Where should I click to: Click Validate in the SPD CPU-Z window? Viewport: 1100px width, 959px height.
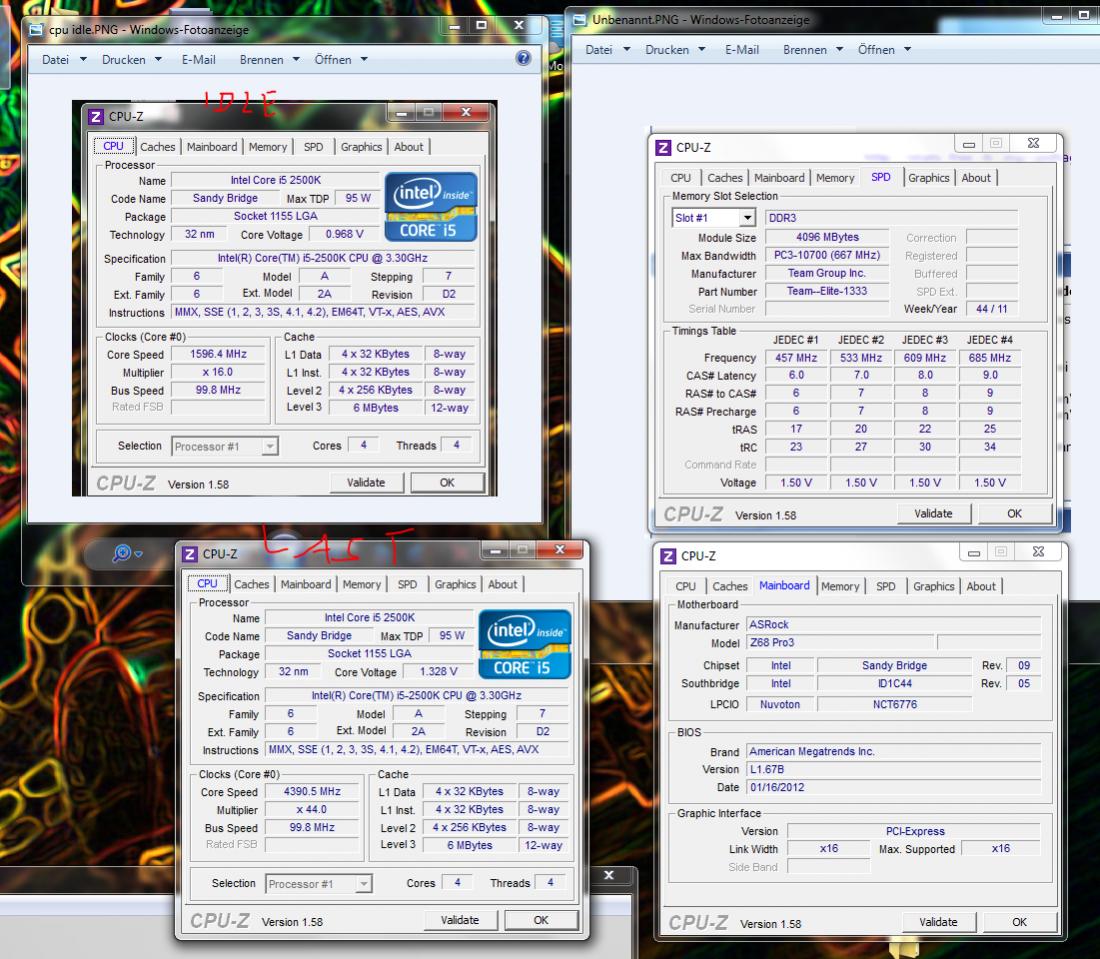[x=934, y=514]
